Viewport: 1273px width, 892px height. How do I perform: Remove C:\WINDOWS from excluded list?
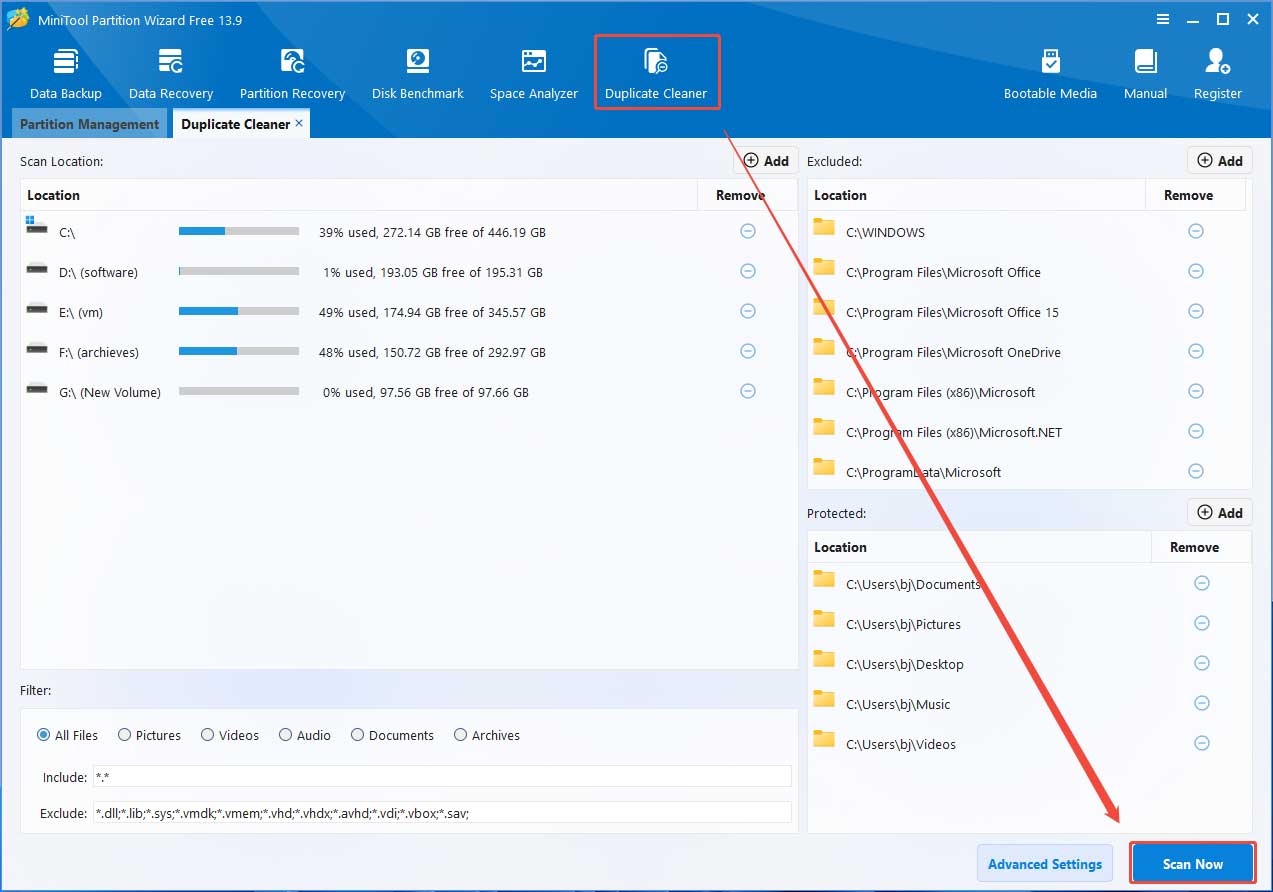pos(1195,231)
